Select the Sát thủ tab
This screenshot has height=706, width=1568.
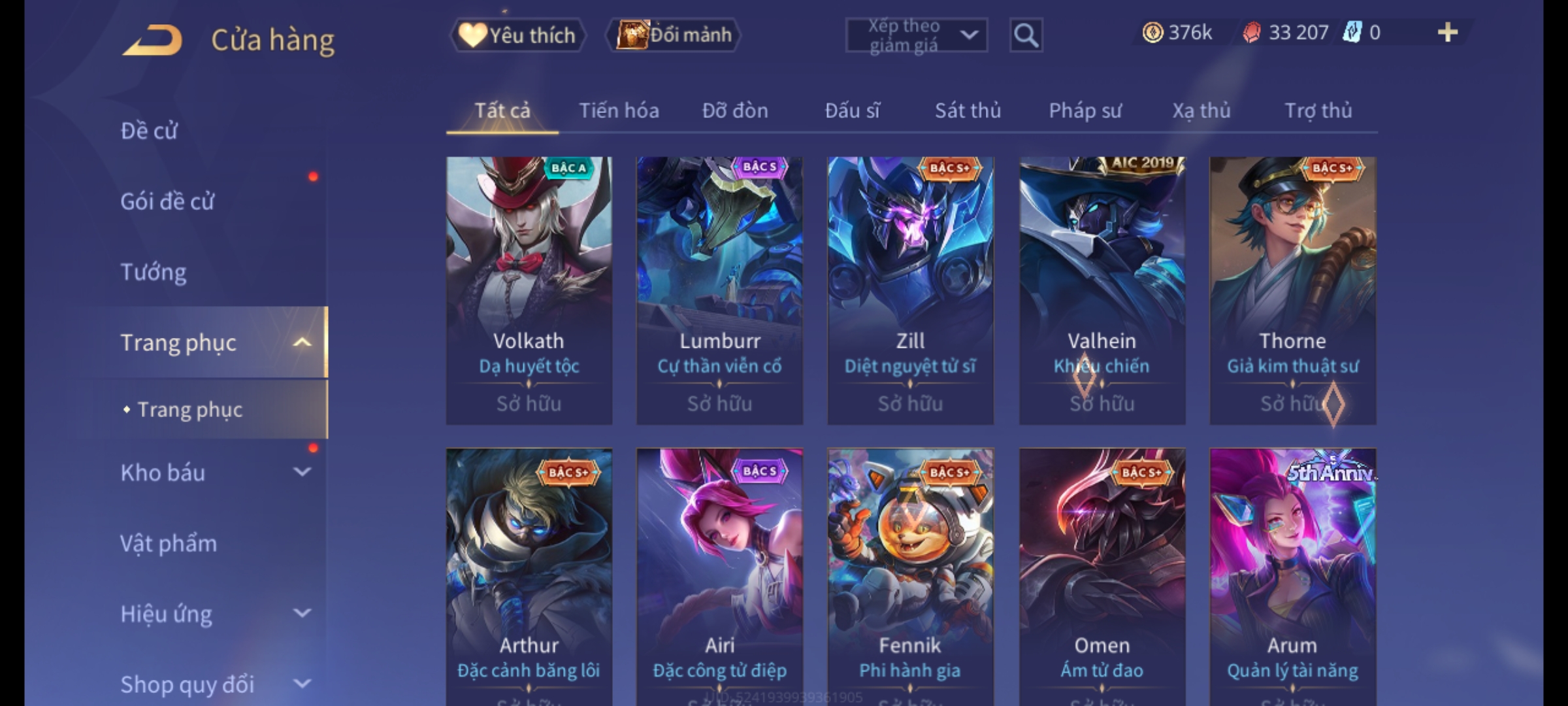pos(968,110)
